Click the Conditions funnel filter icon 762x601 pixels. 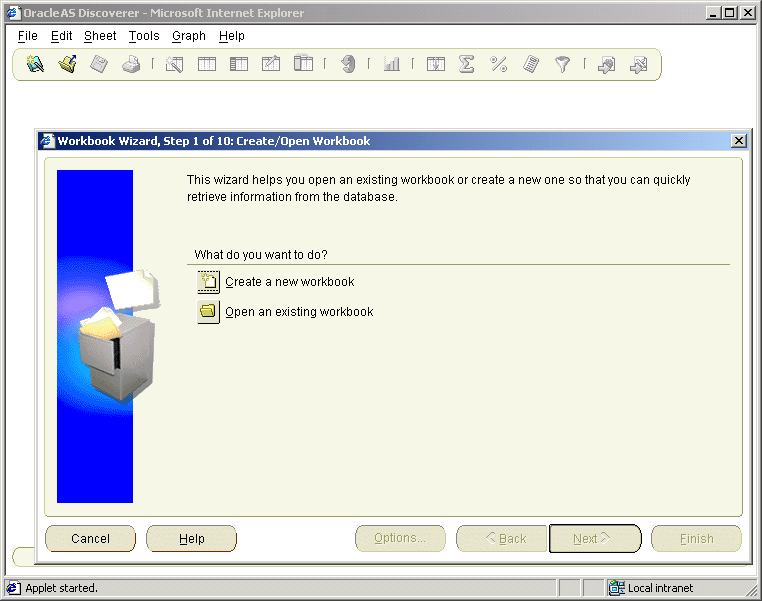click(x=562, y=64)
